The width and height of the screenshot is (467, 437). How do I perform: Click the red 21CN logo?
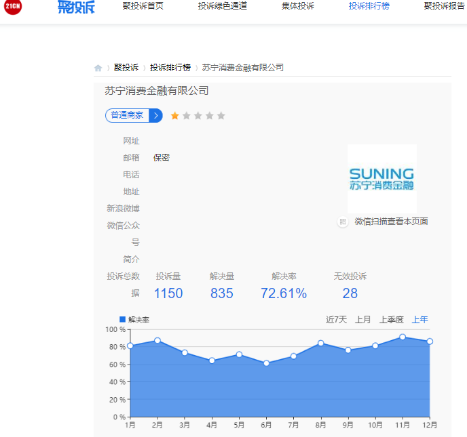point(13,6)
